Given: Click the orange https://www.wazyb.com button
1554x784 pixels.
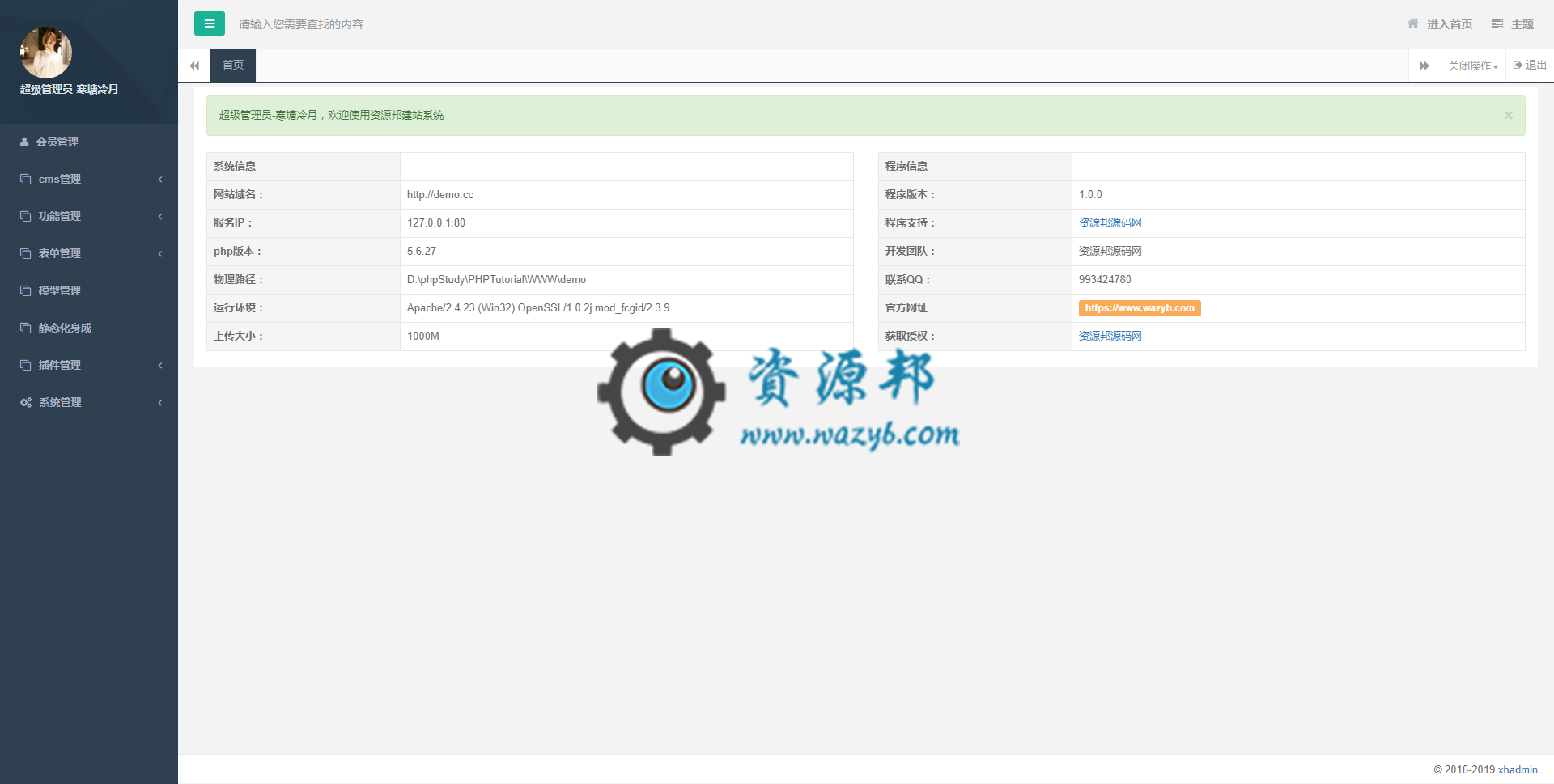Looking at the screenshot, I should coord(1140,307).
